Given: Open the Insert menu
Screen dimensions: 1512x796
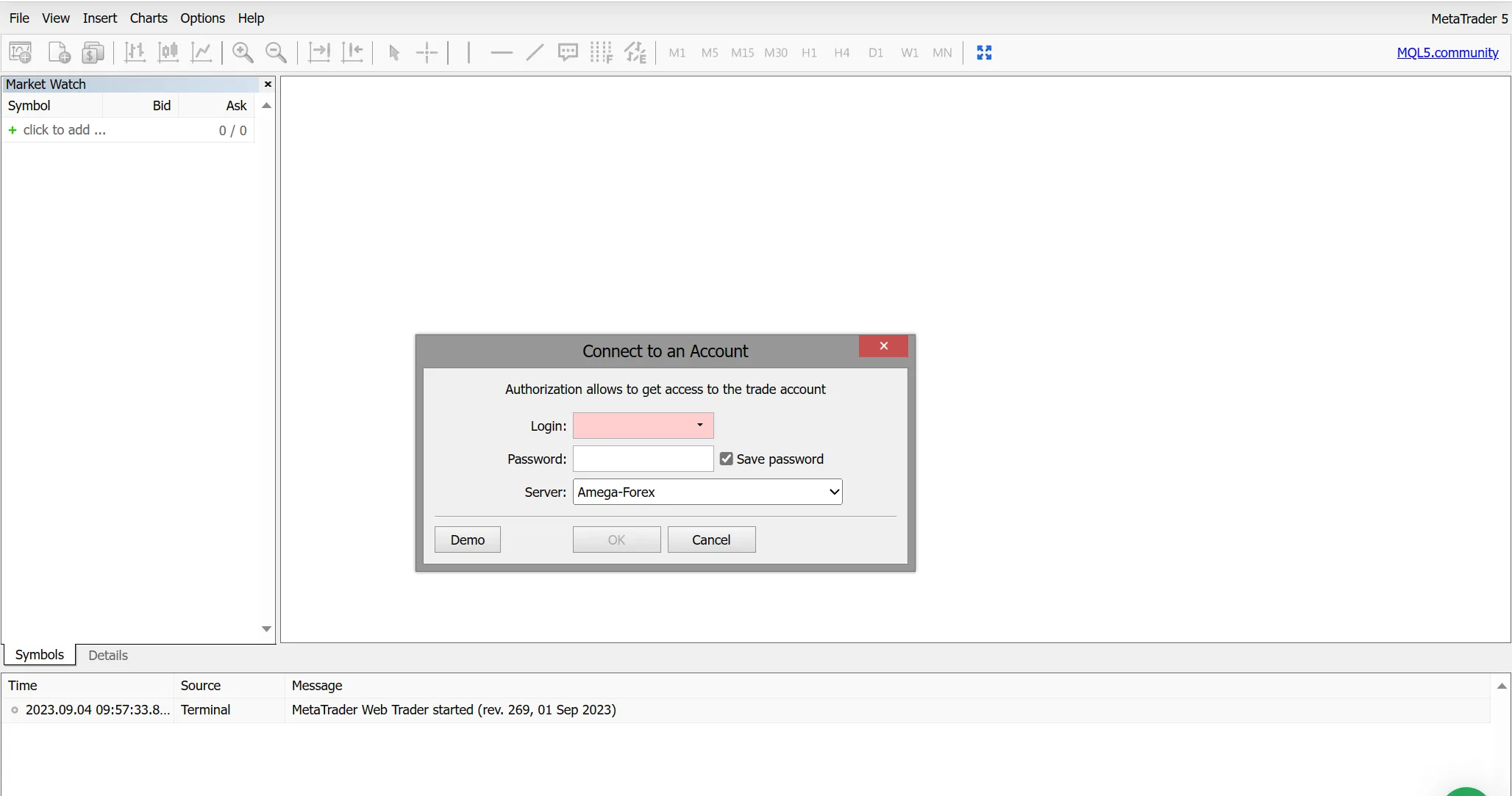Looking at the screenshot, I should tap(100, 18).
